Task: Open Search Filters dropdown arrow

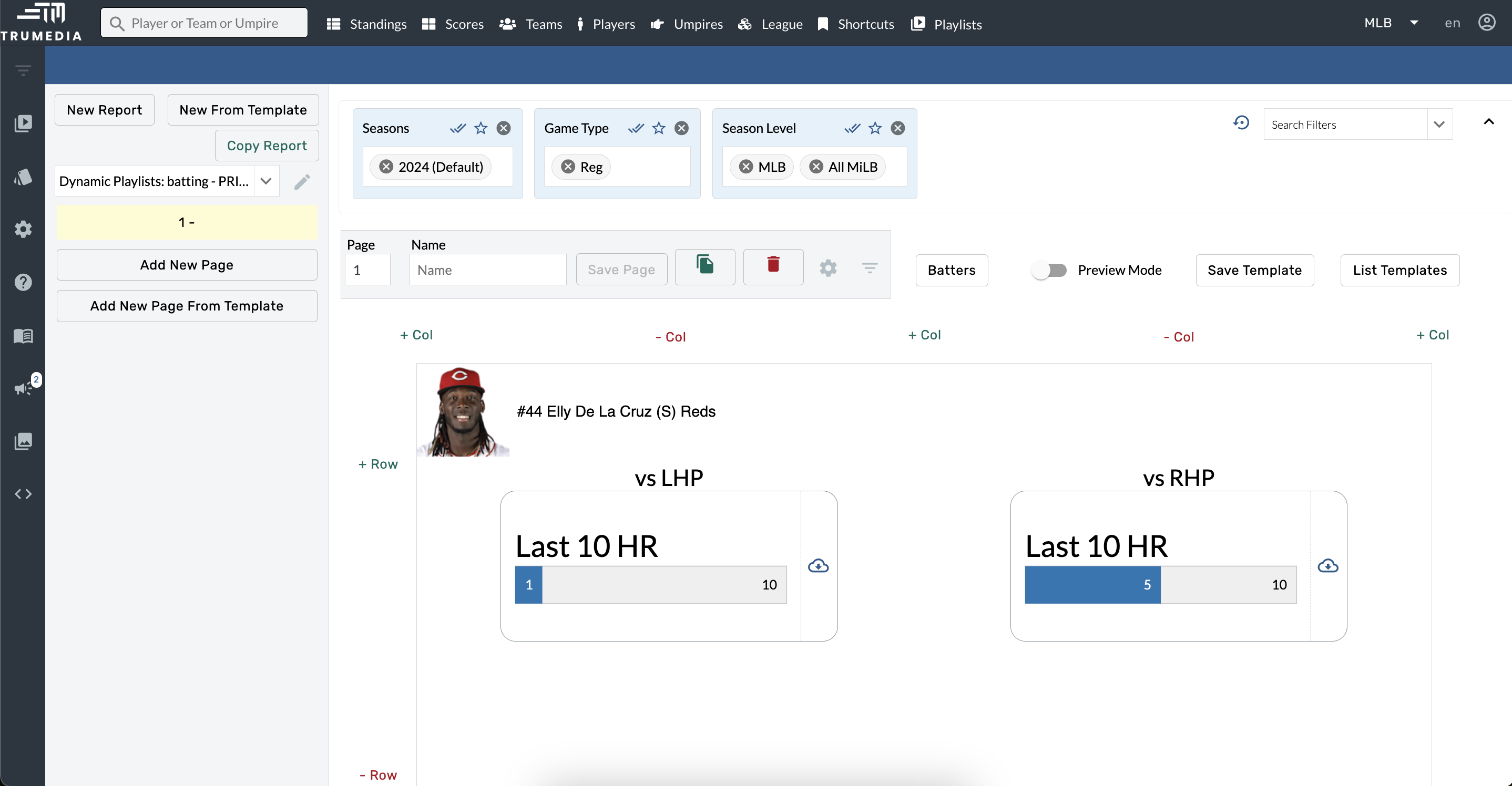Action: 1438,125
